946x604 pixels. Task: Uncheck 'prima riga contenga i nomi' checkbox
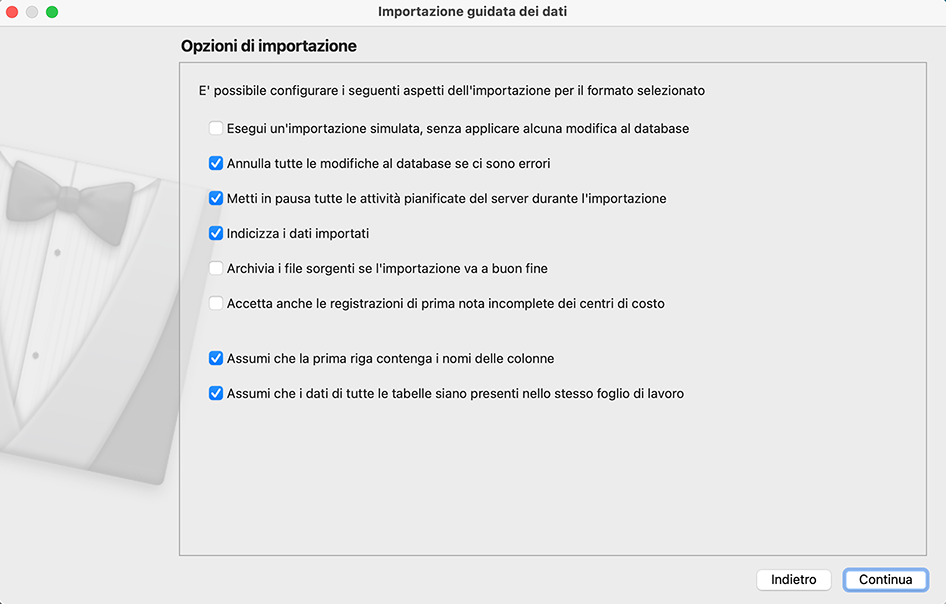pos(216,358)
